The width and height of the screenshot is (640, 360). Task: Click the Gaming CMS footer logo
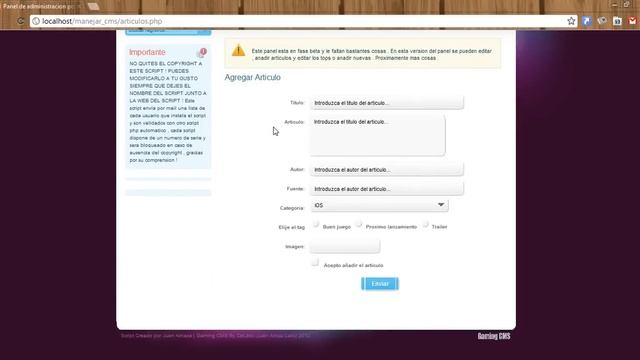tap(494, 336)
